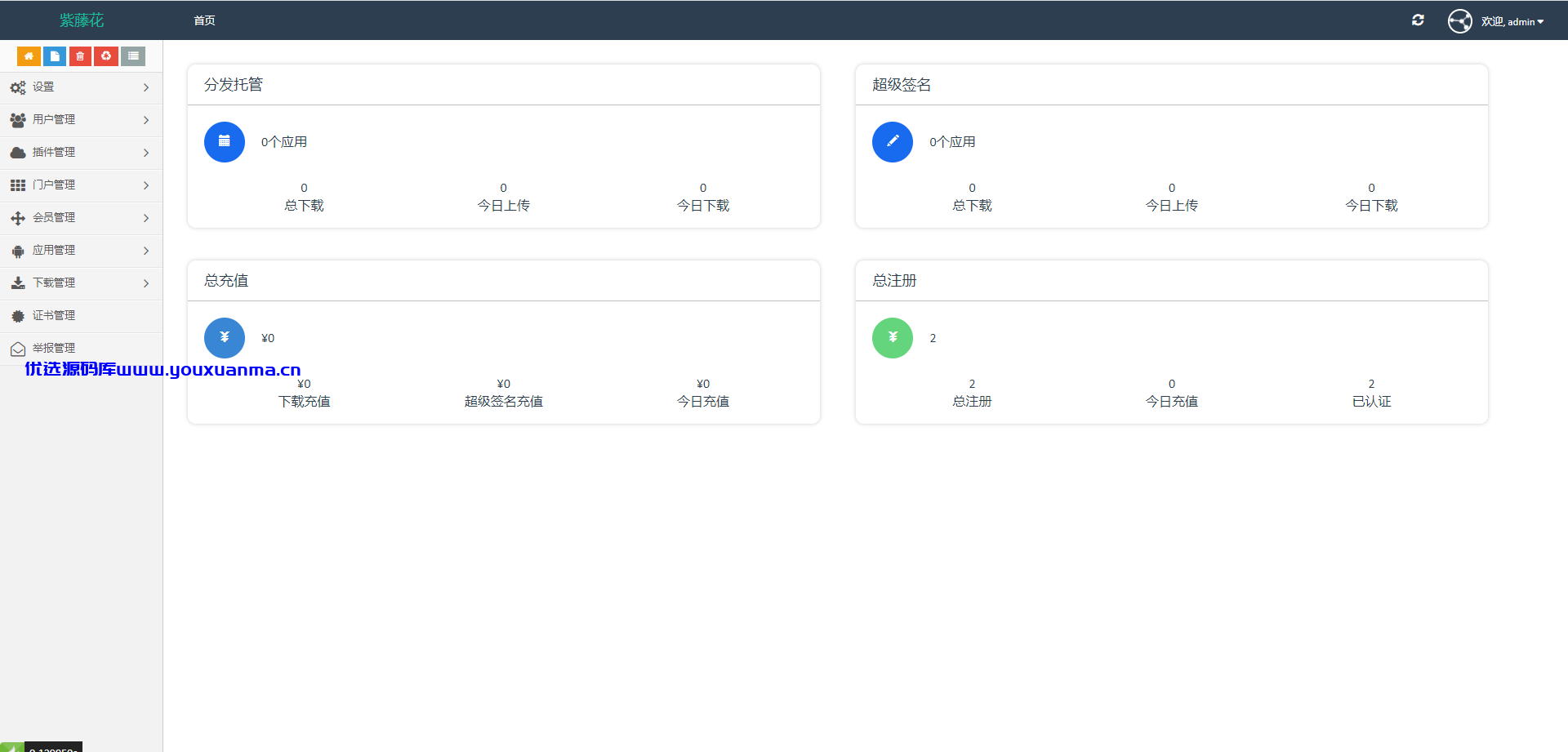Click the refresh icon in top bar
Screen dimensions: 1568x752
pos(1418,20)
